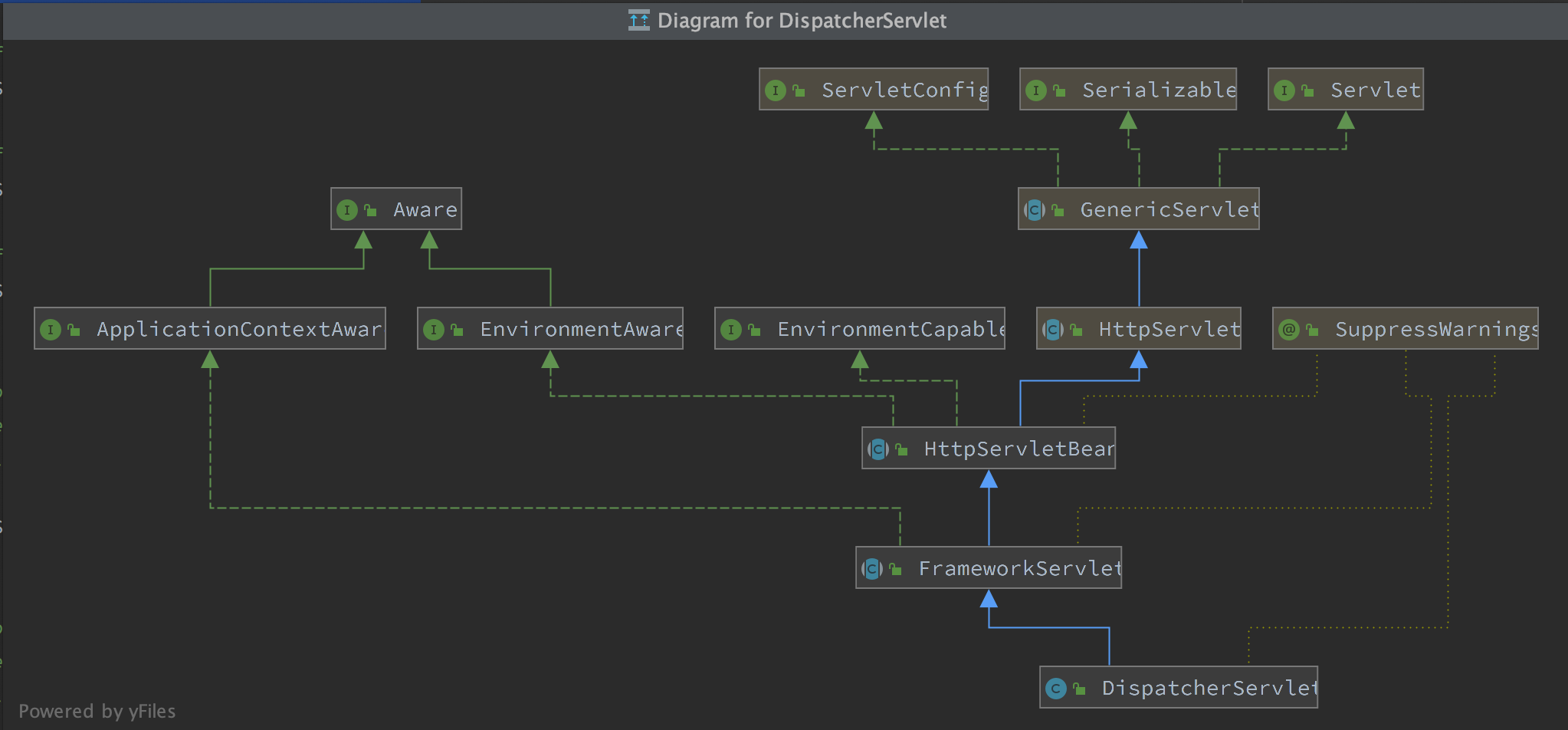
Task: Click the public lock icon on EnvironmentCapable
Action: (x=754, y=330)
